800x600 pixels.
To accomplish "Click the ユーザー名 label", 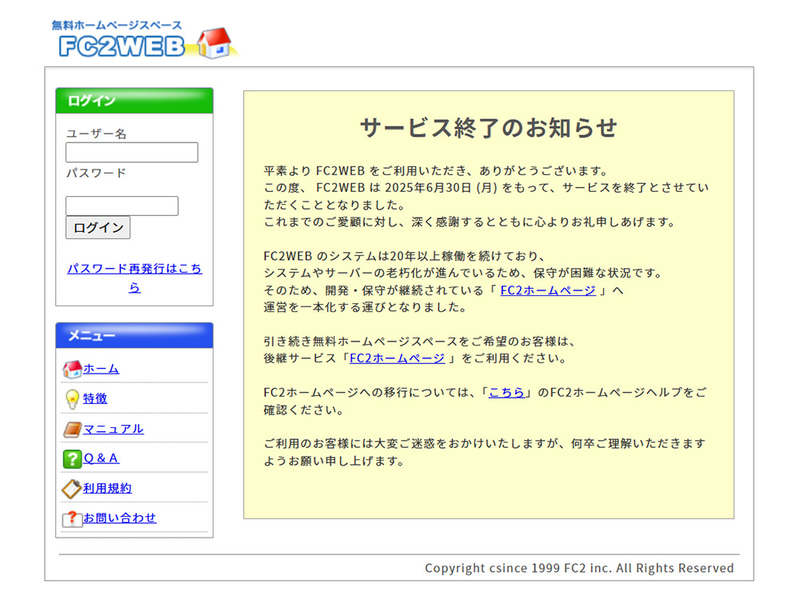I will (x=96, y=134).
